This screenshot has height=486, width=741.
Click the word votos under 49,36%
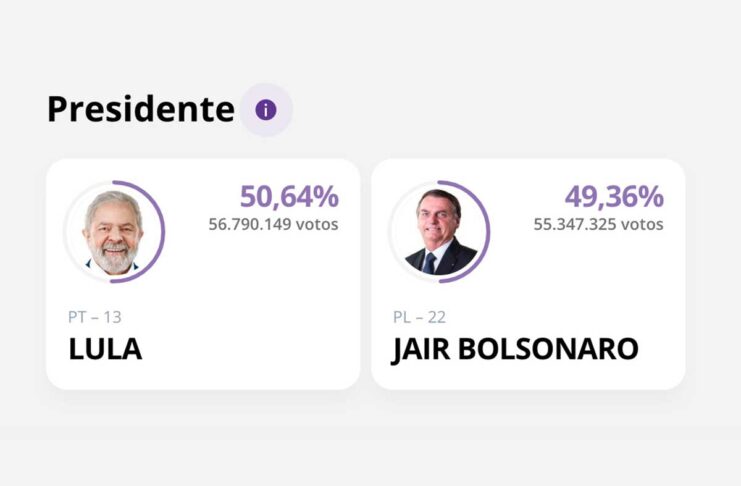(642, 224)
